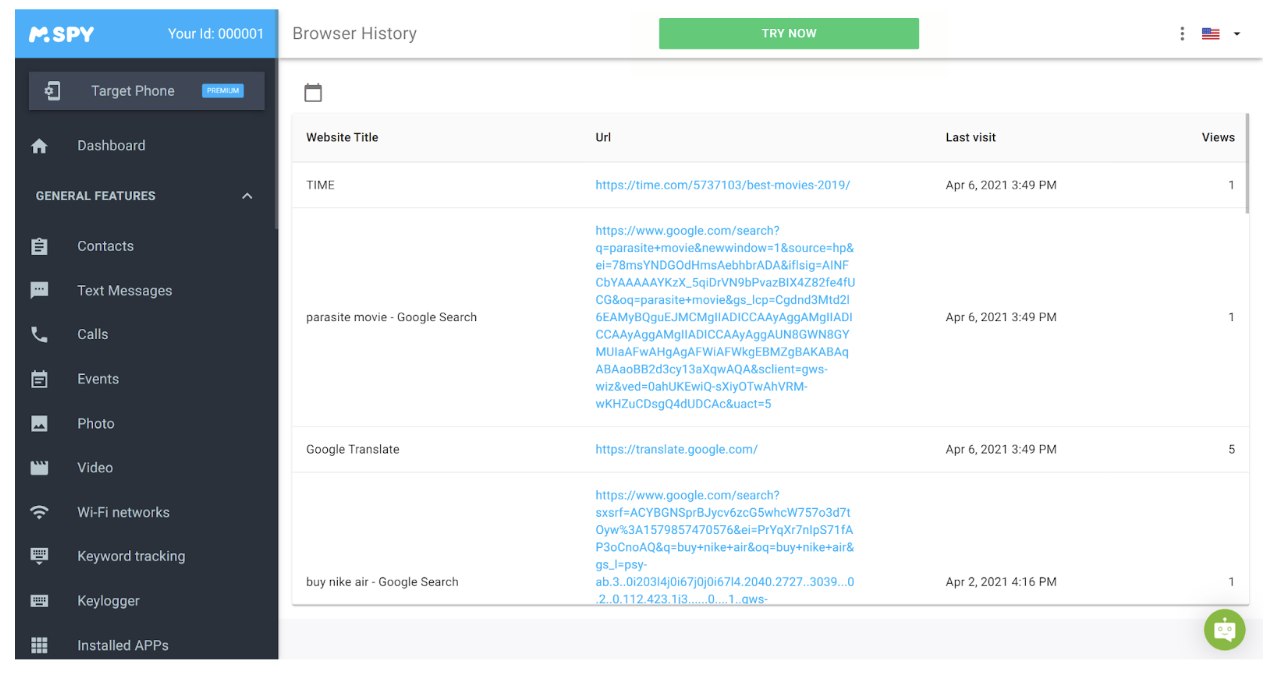Click the sidebar's vertical scrollbar
Viewport: 1272px width, 676px height.
coord(275,145)
